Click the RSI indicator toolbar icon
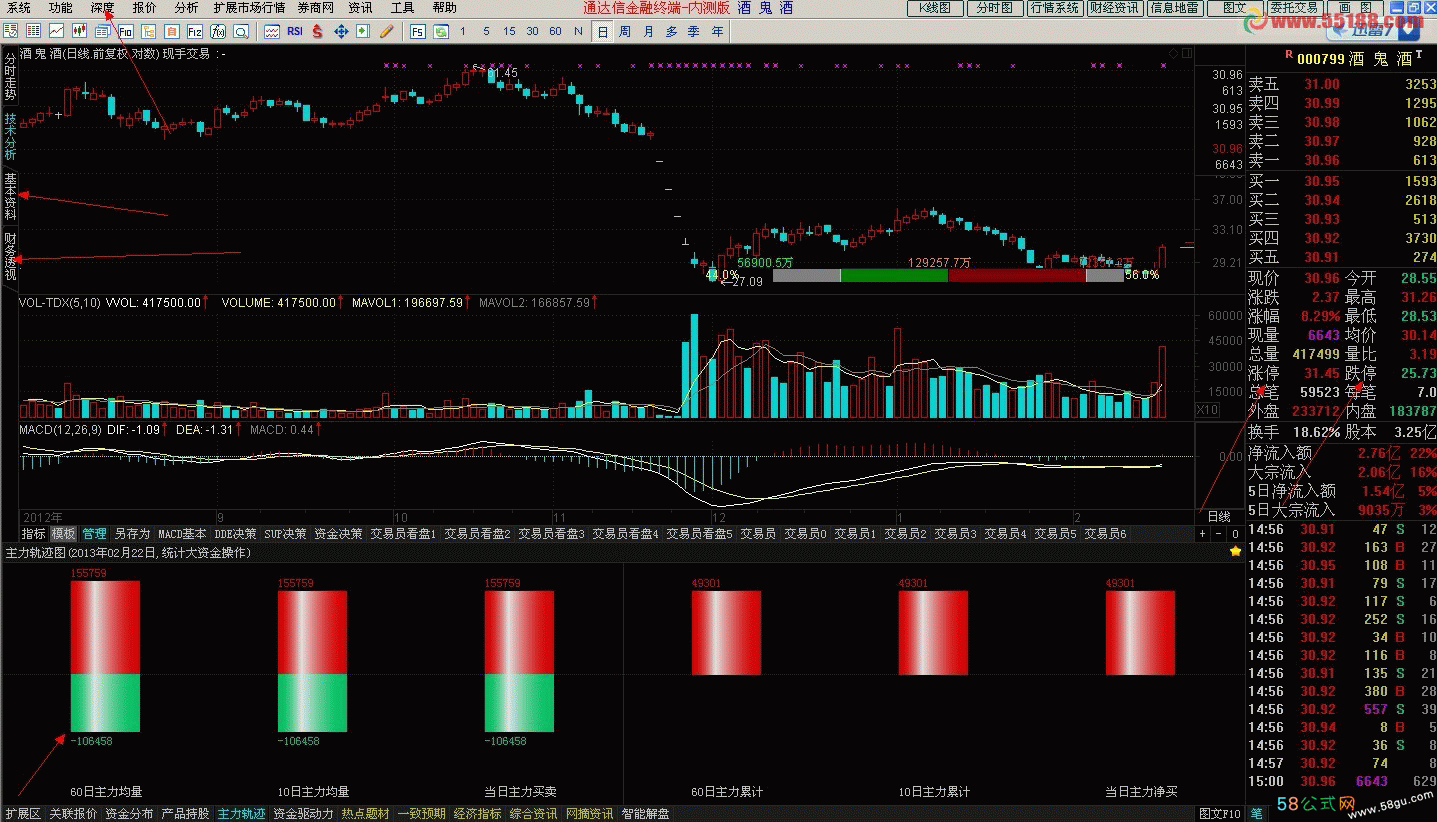The width and height of the screenshot is (1437, 822). tap(295, 31)
